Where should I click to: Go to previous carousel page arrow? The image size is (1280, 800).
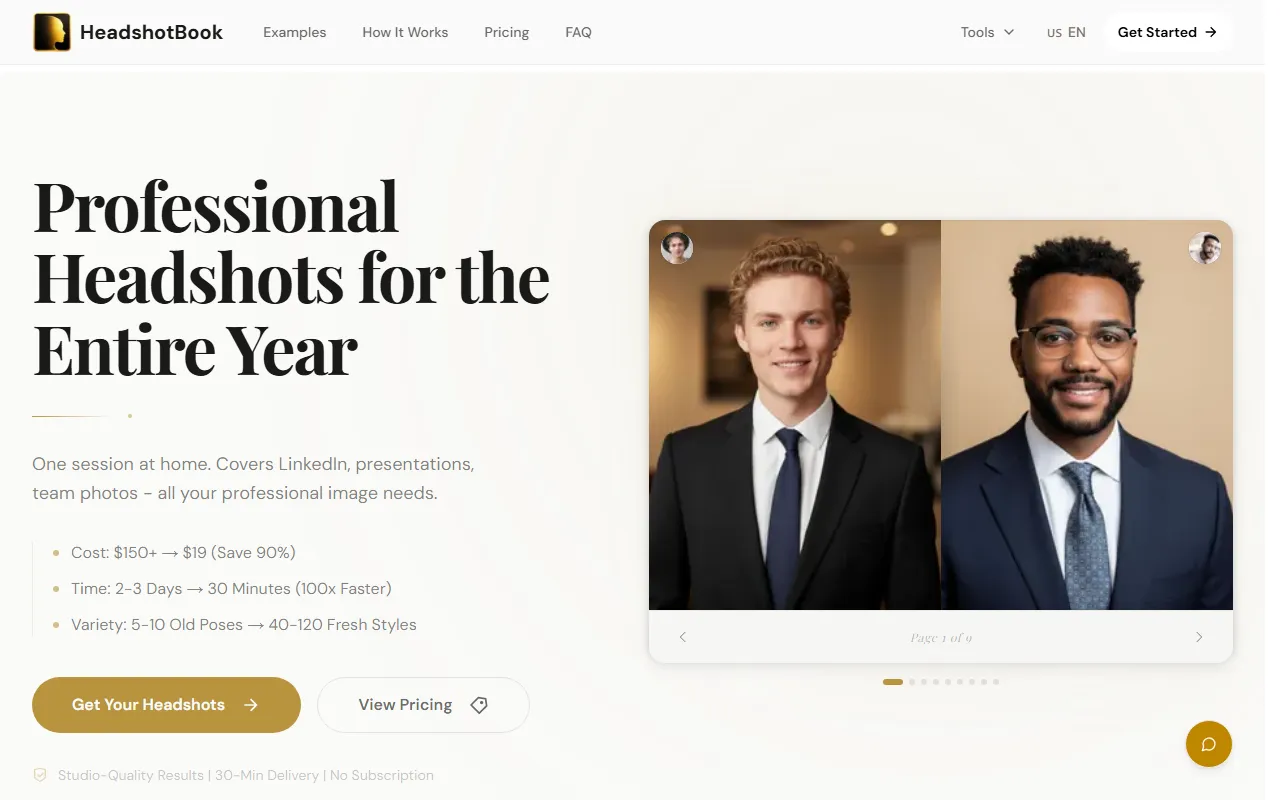click(x=683, y=637)
